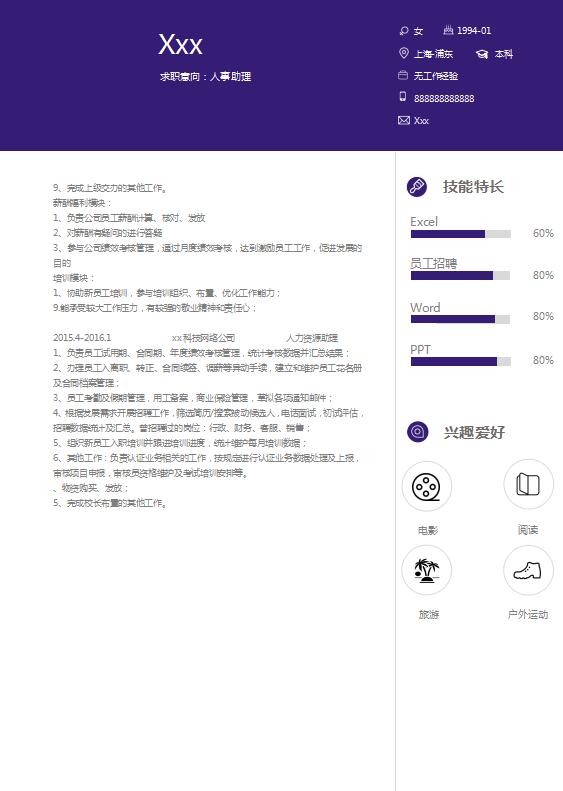Click the Excel skill progress bar

click(461, 234)
